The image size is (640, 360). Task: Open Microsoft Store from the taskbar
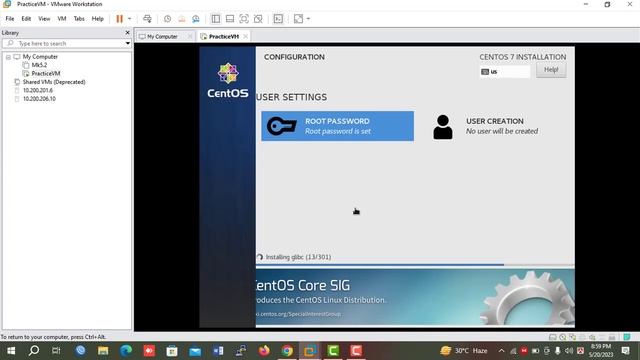pyautogui.click(x=172, y=351)
